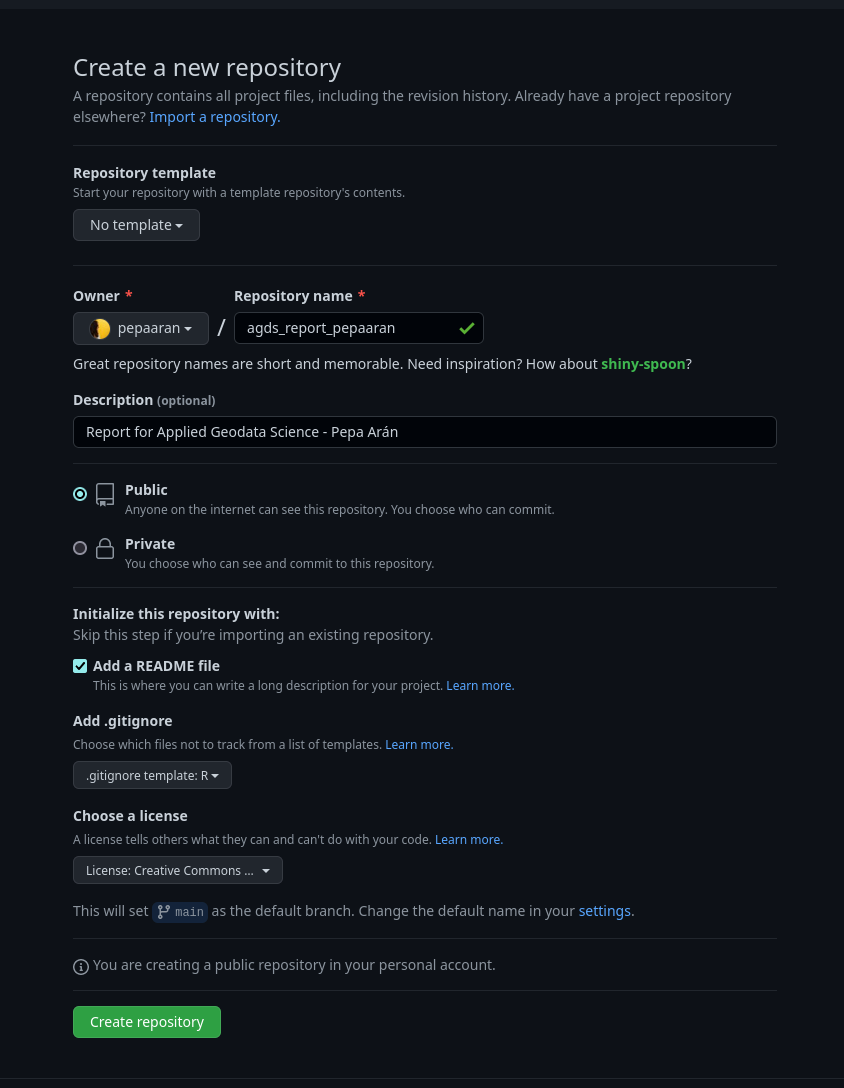This screenshot has height=1088, width=844.
Task: Click the Description text field
Action: point(425,431)
